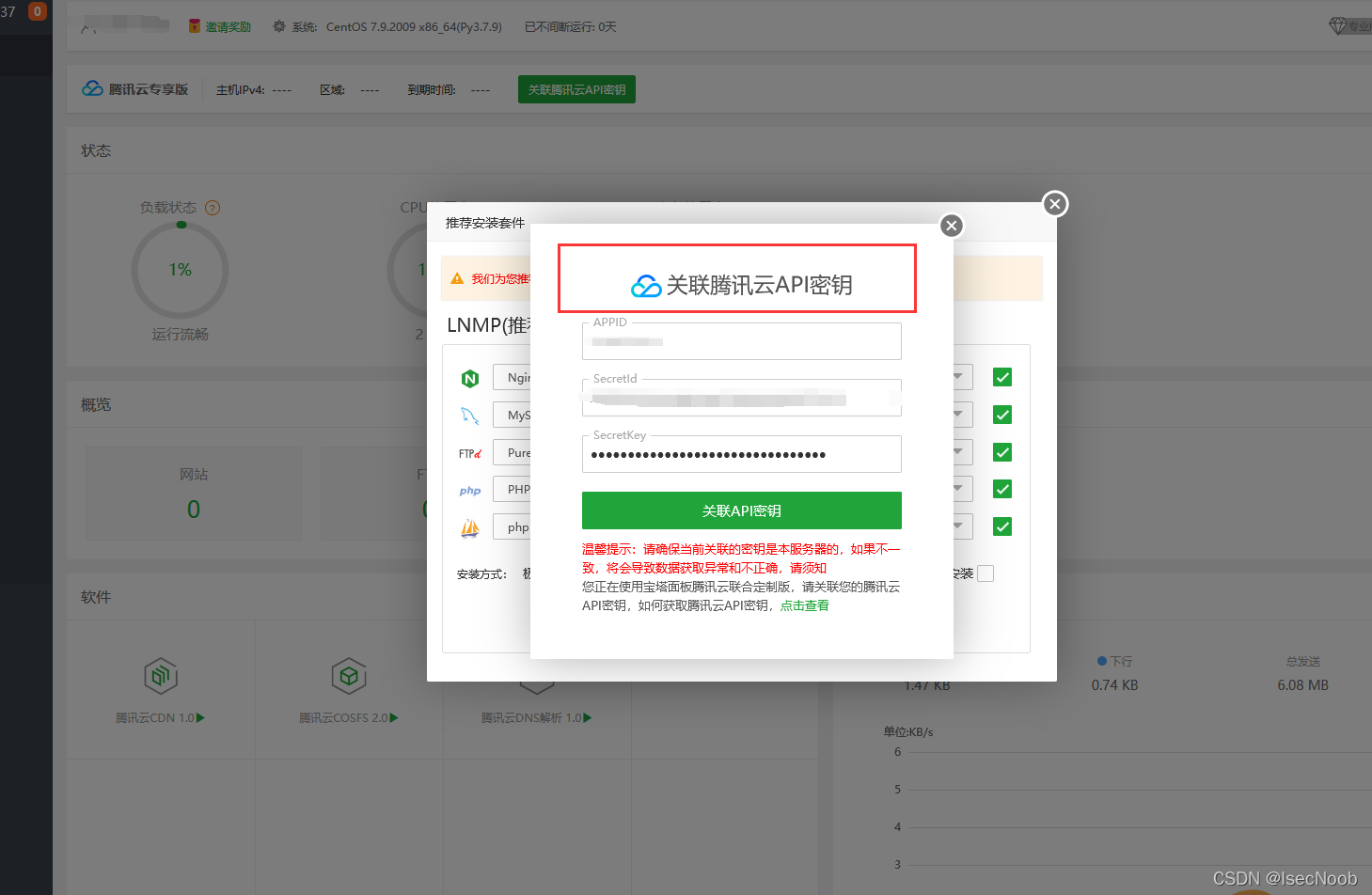The height and width of the screenshot is (895, 1372).
Task: Click the Nginx logo icon
Action: (x=470, y=378)
